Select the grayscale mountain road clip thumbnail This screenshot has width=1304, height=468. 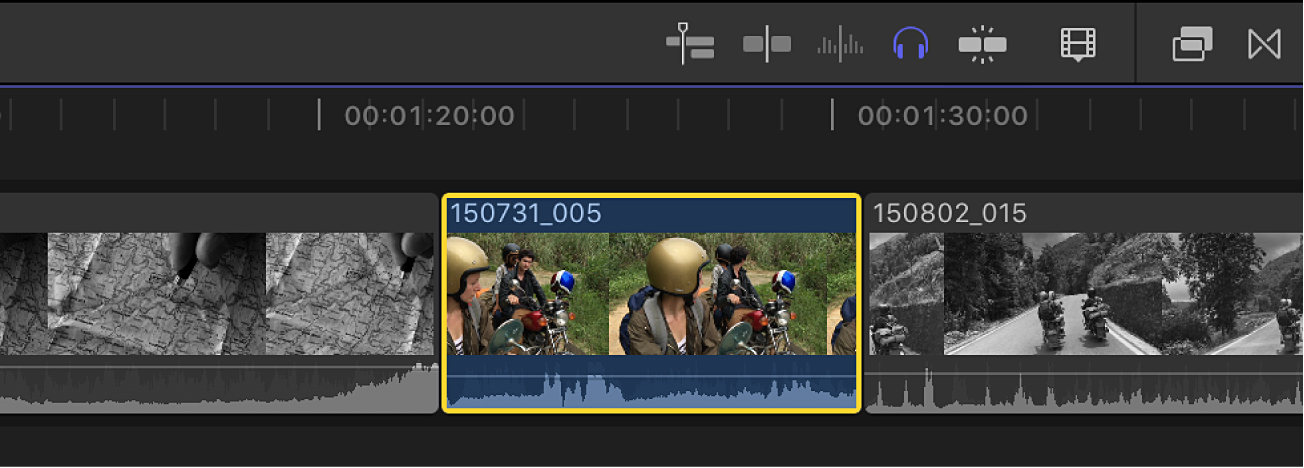point(1080,293)
